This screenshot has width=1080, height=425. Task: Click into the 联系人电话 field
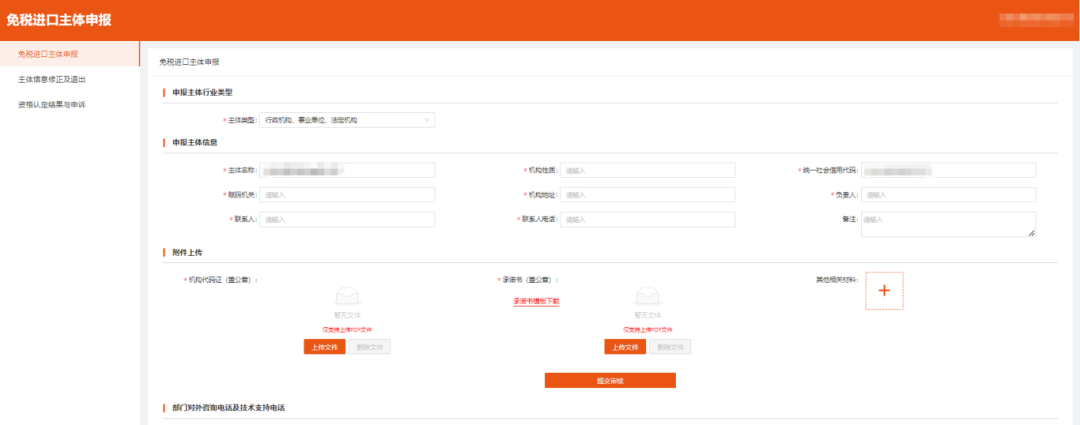pyautogui.click(x=647, y=219)
